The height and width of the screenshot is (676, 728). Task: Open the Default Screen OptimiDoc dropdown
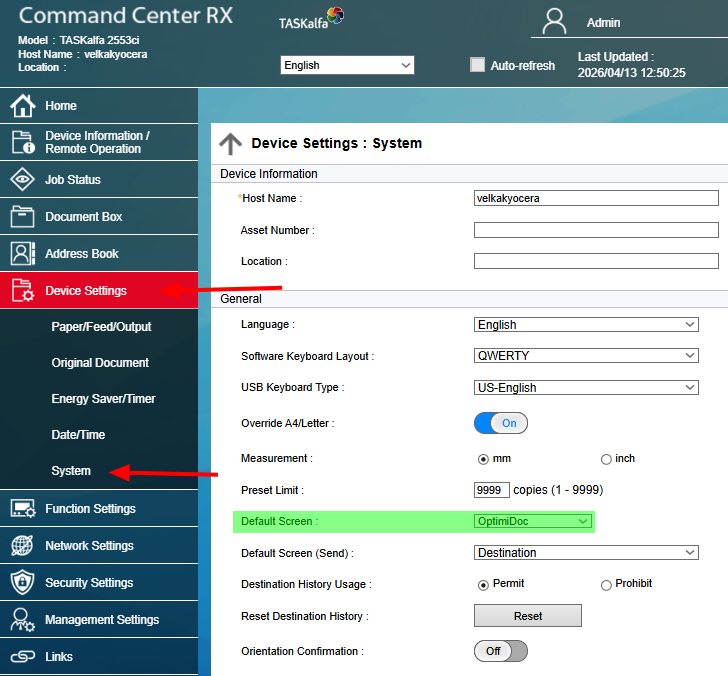(533, 521)
